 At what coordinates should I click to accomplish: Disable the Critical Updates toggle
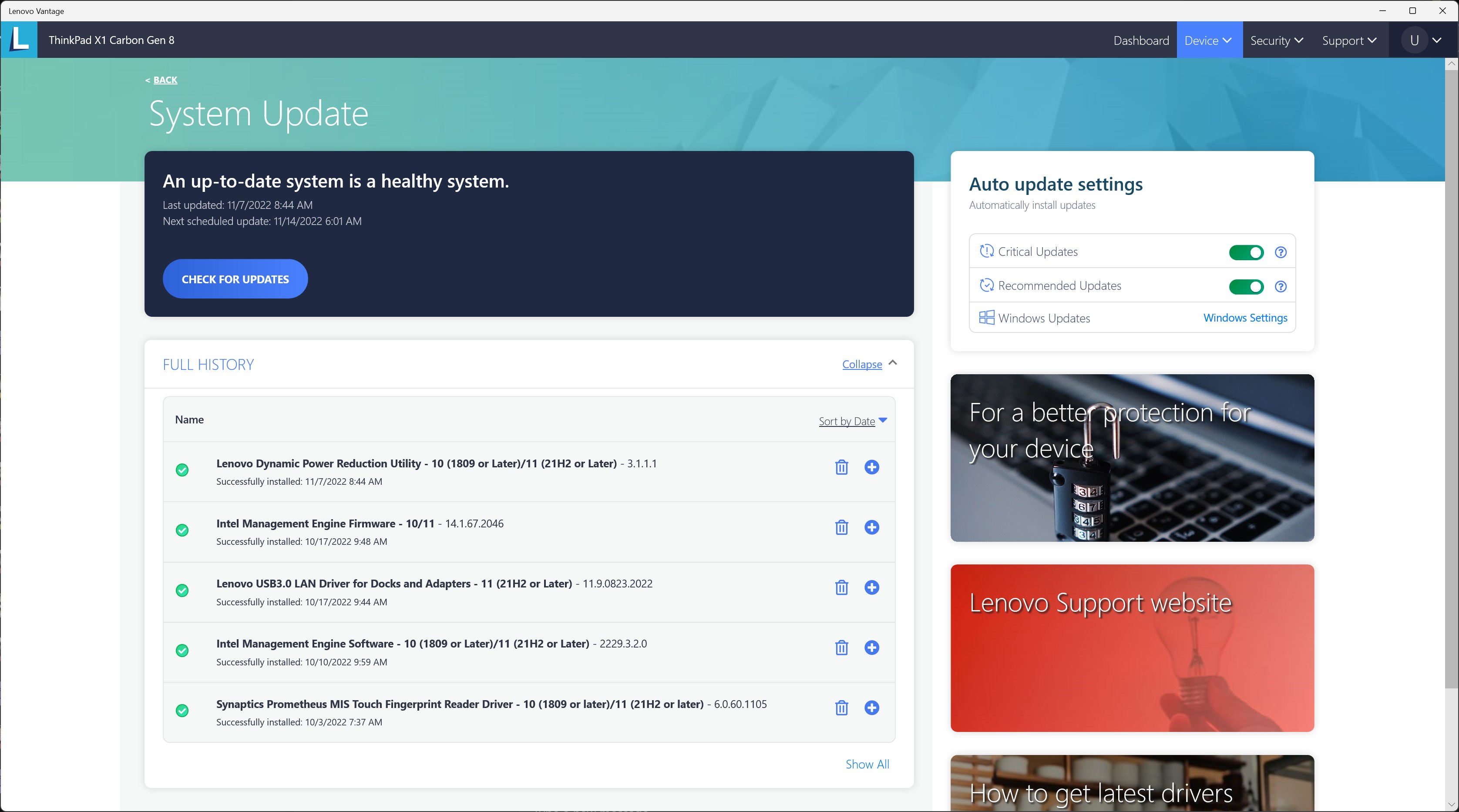pyautogui.click(x=1246, y=252)
